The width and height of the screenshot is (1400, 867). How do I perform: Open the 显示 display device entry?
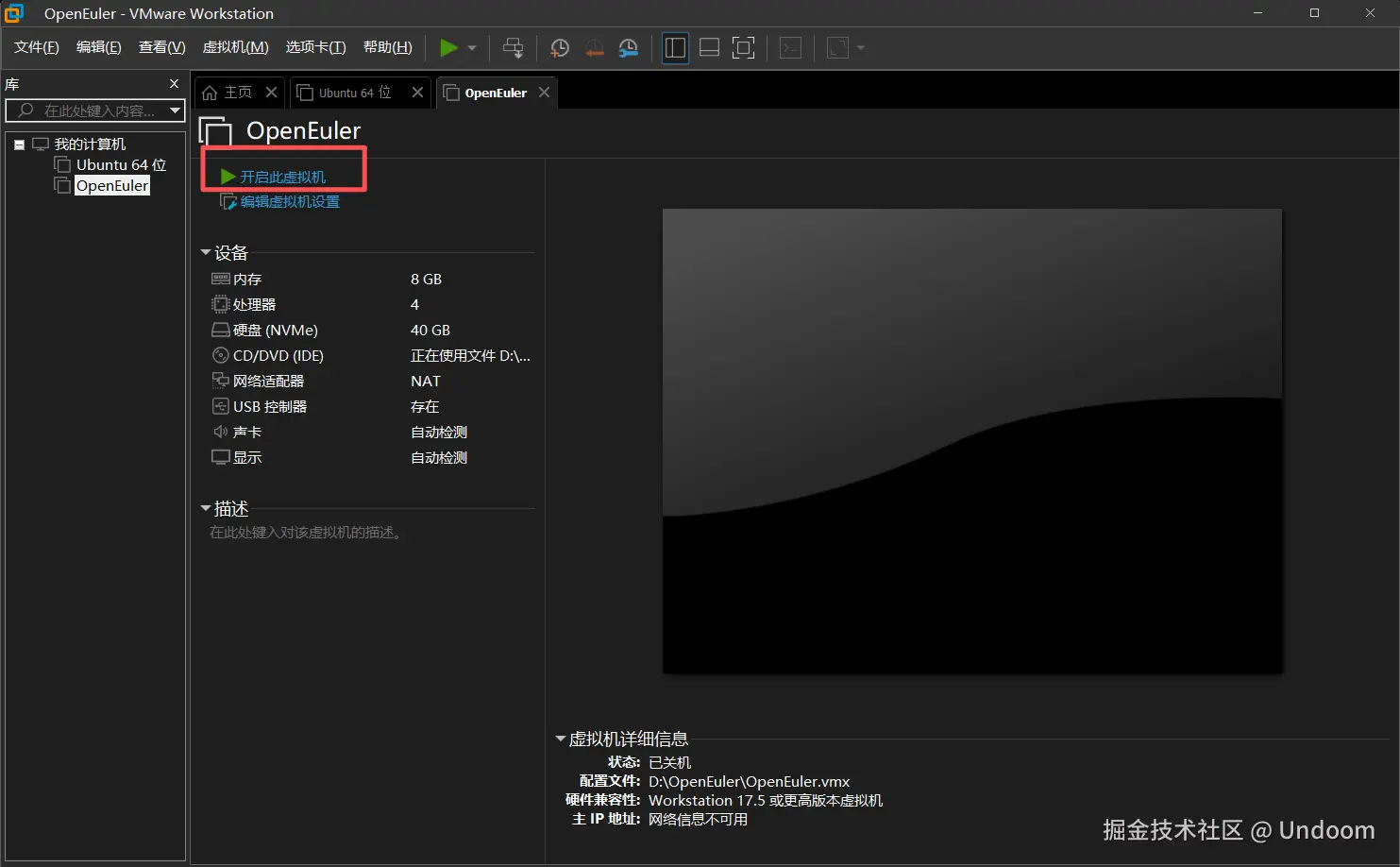point(237,457)
